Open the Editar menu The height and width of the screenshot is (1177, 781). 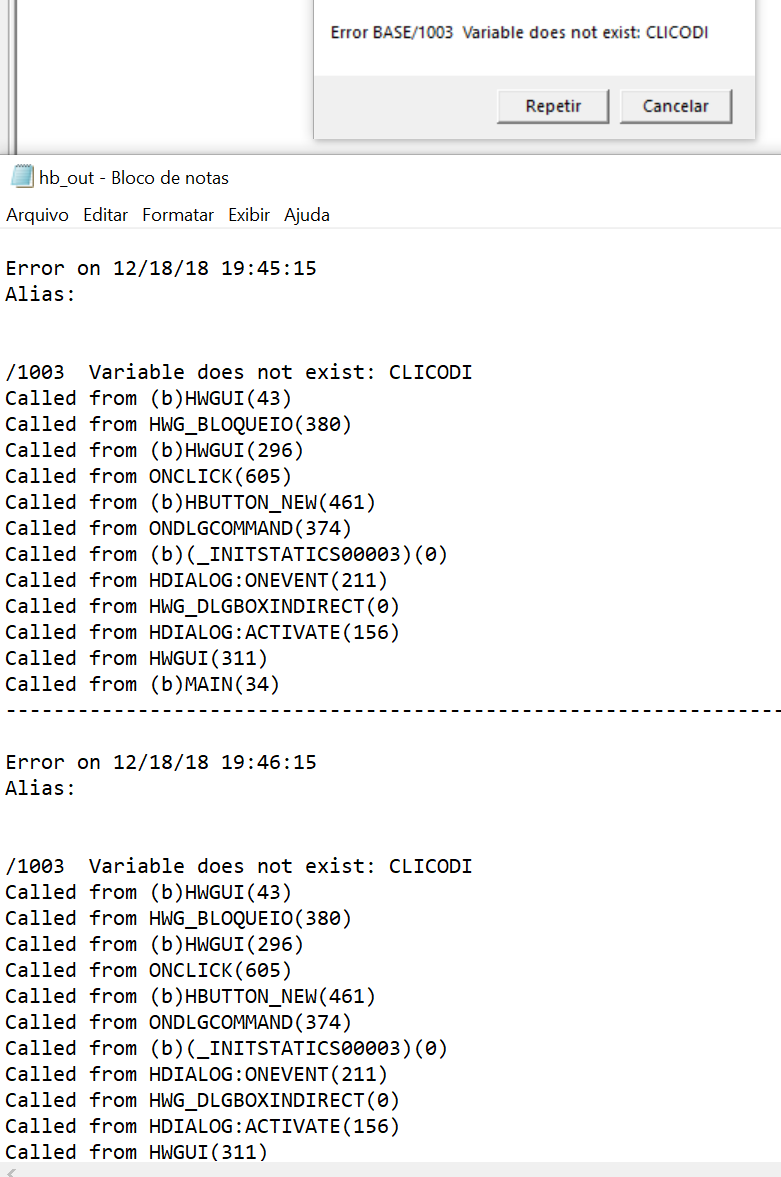pos(105,215)
